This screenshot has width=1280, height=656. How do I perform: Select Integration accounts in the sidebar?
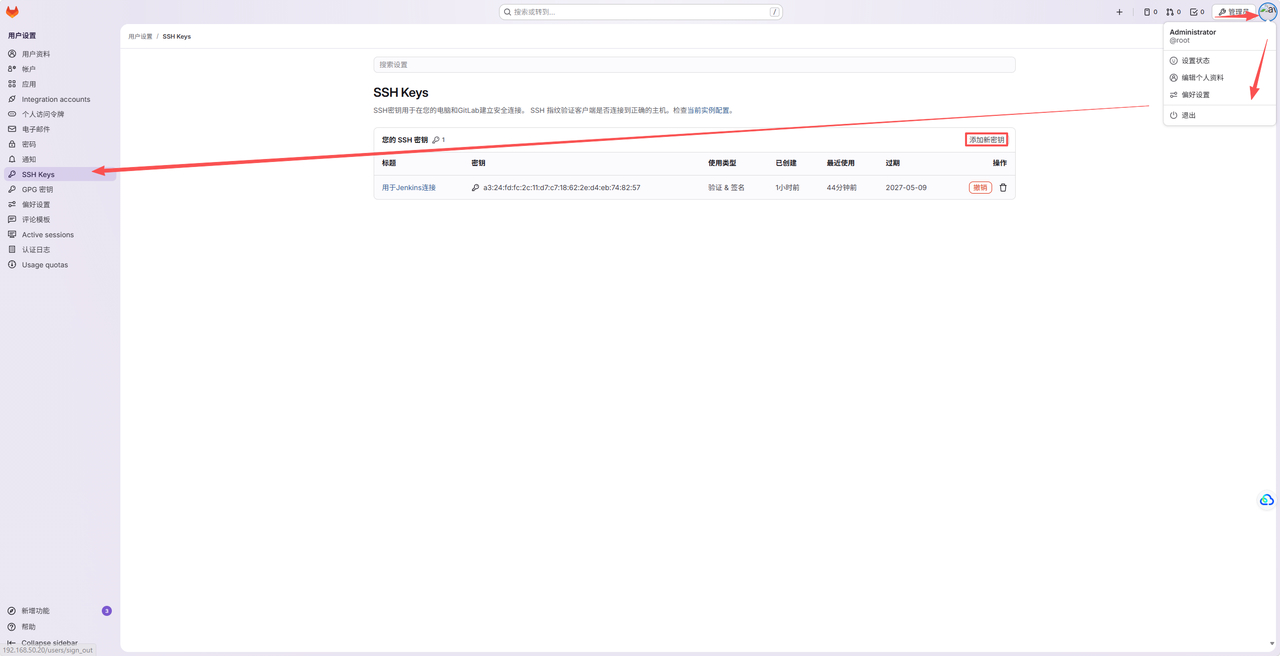[x=58, y=99]
